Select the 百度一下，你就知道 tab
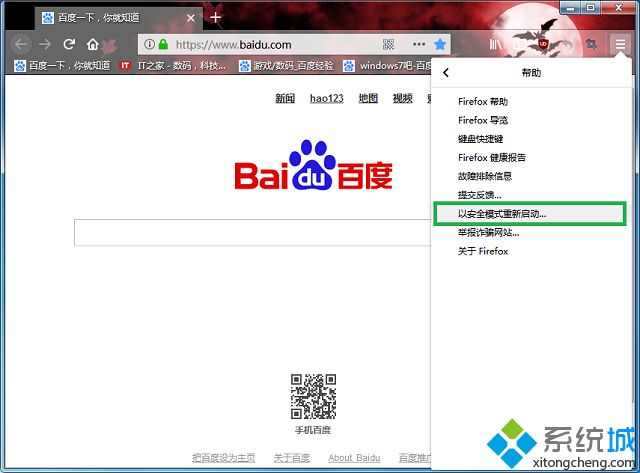 pos(118,18)
